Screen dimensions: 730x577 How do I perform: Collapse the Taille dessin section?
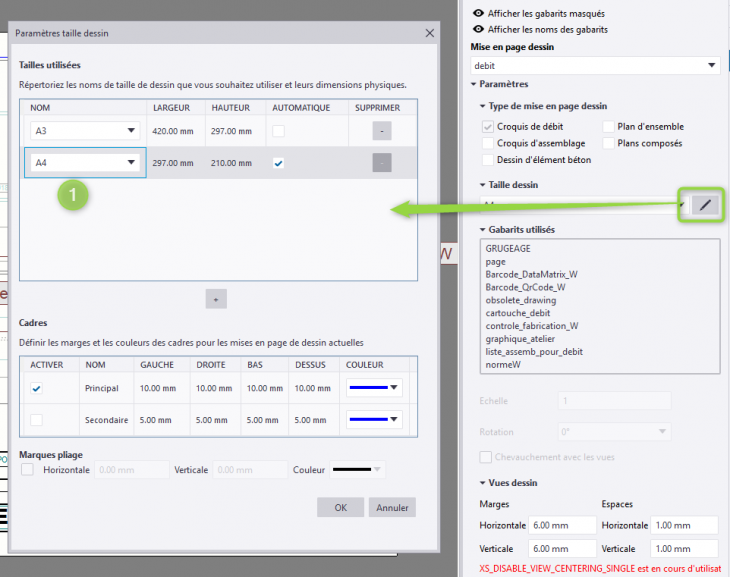coord(483,185)
